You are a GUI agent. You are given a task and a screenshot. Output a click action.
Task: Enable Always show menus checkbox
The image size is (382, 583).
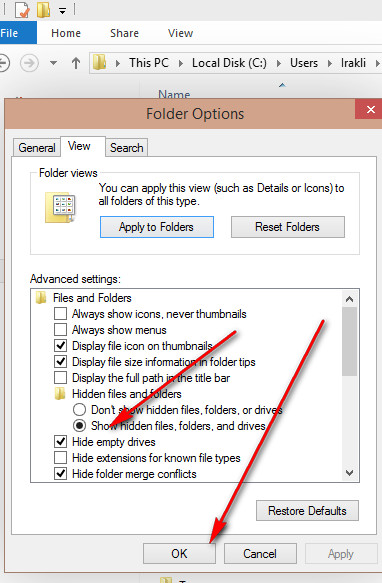(60, 330)
